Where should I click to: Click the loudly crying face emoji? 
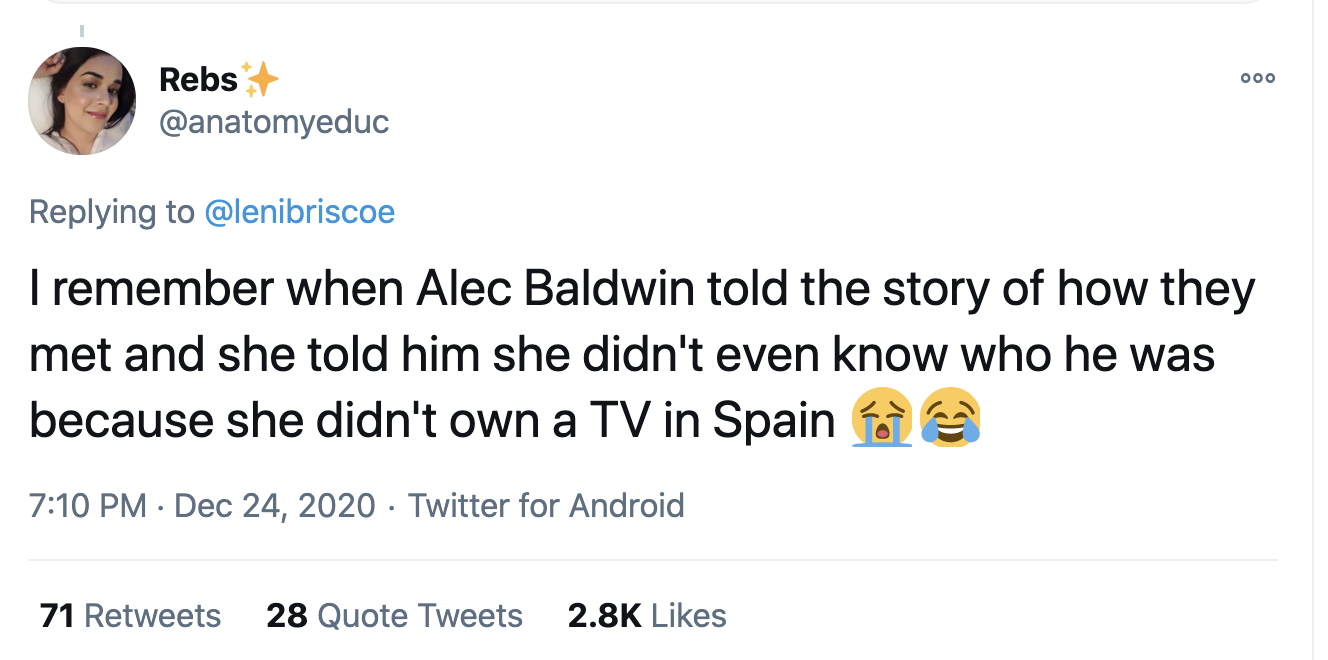pyautogui.click(x=881, y=418)
